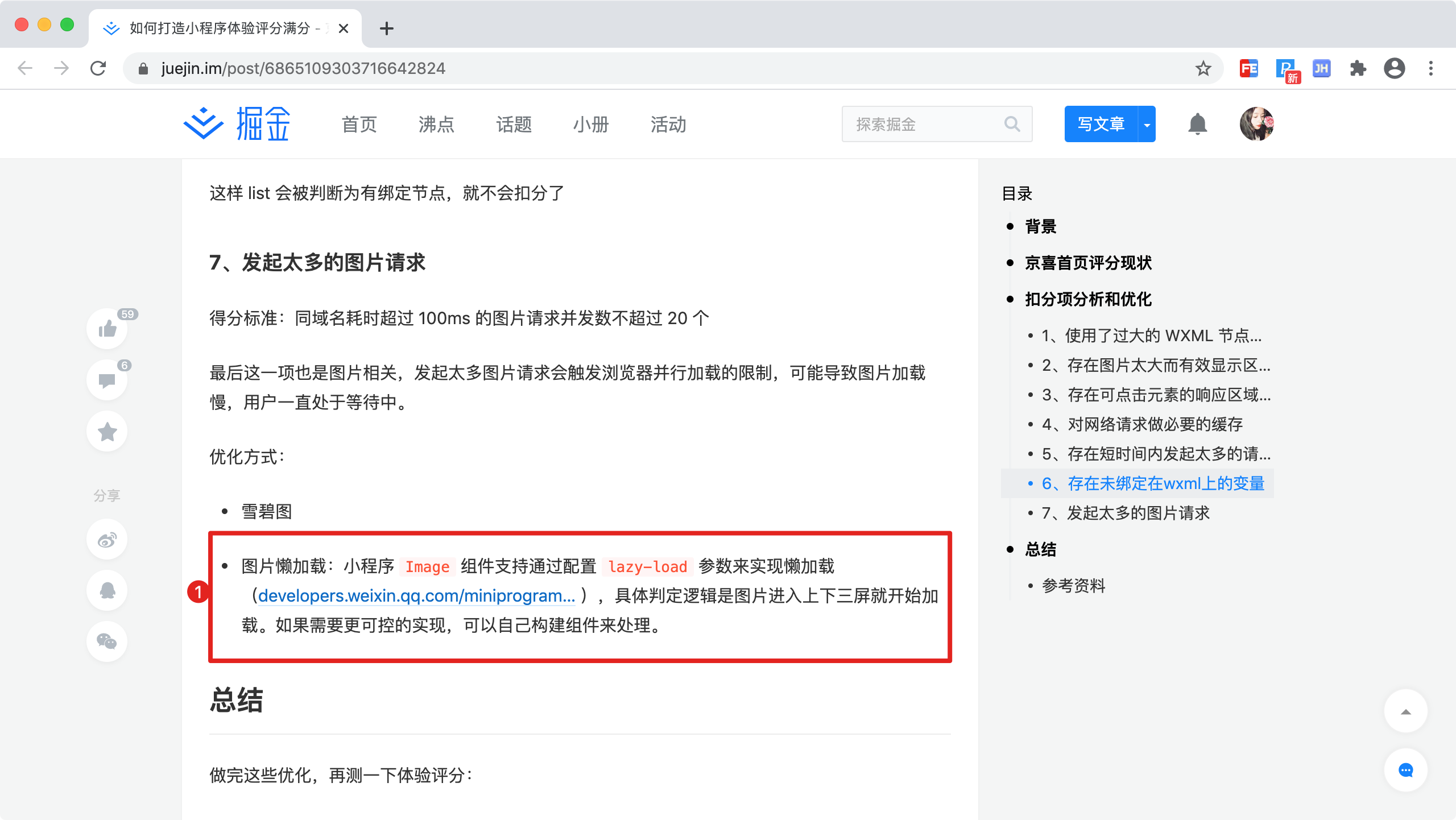Open the comments bubble icon
1456x820 pixels.
click(107, 380)
